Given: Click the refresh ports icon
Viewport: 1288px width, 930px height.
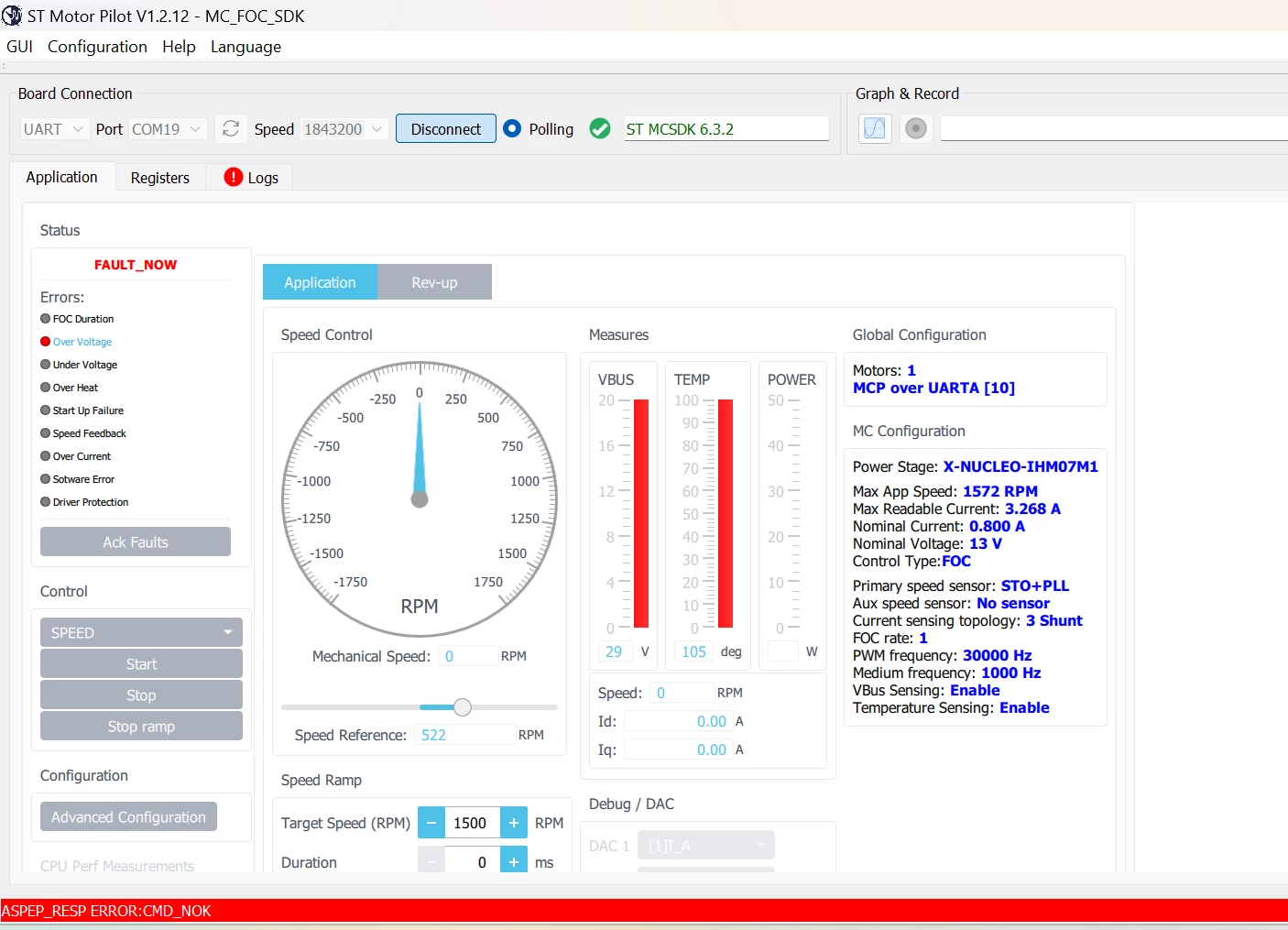Looking at the screenshot, I should (x=231, y=129).
